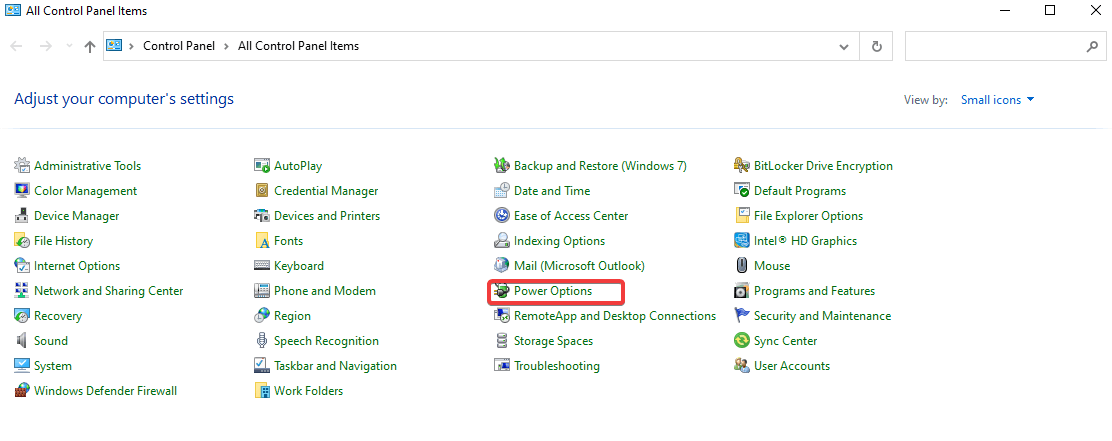Open the Internet Options globe icon

(22, 266)
